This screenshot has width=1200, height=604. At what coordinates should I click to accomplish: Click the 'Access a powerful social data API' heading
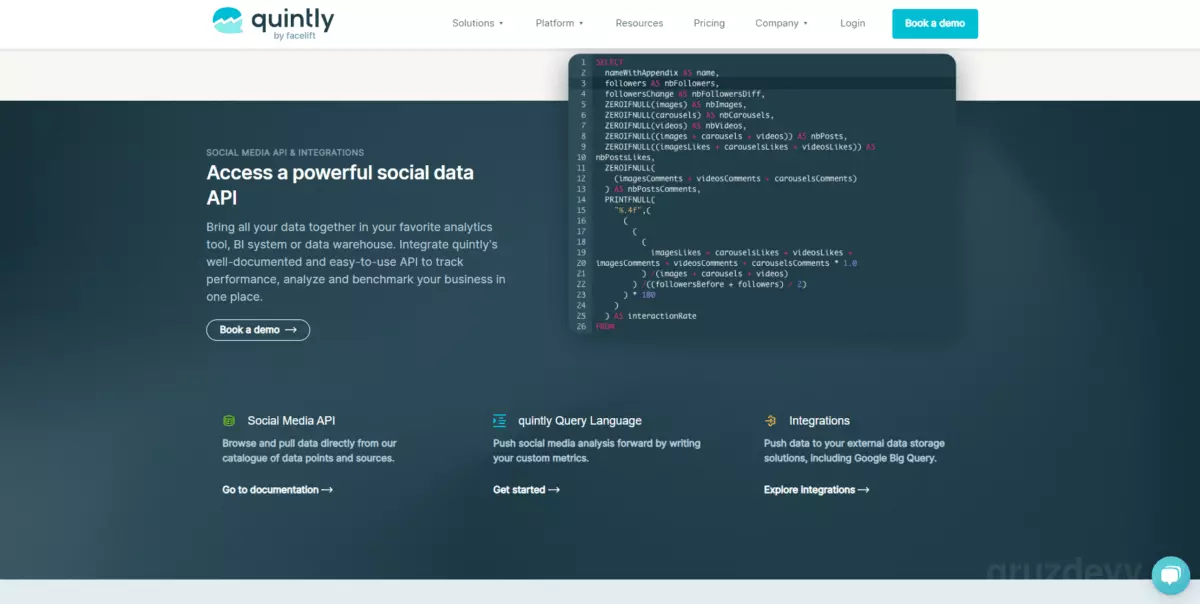pos(340,185)
